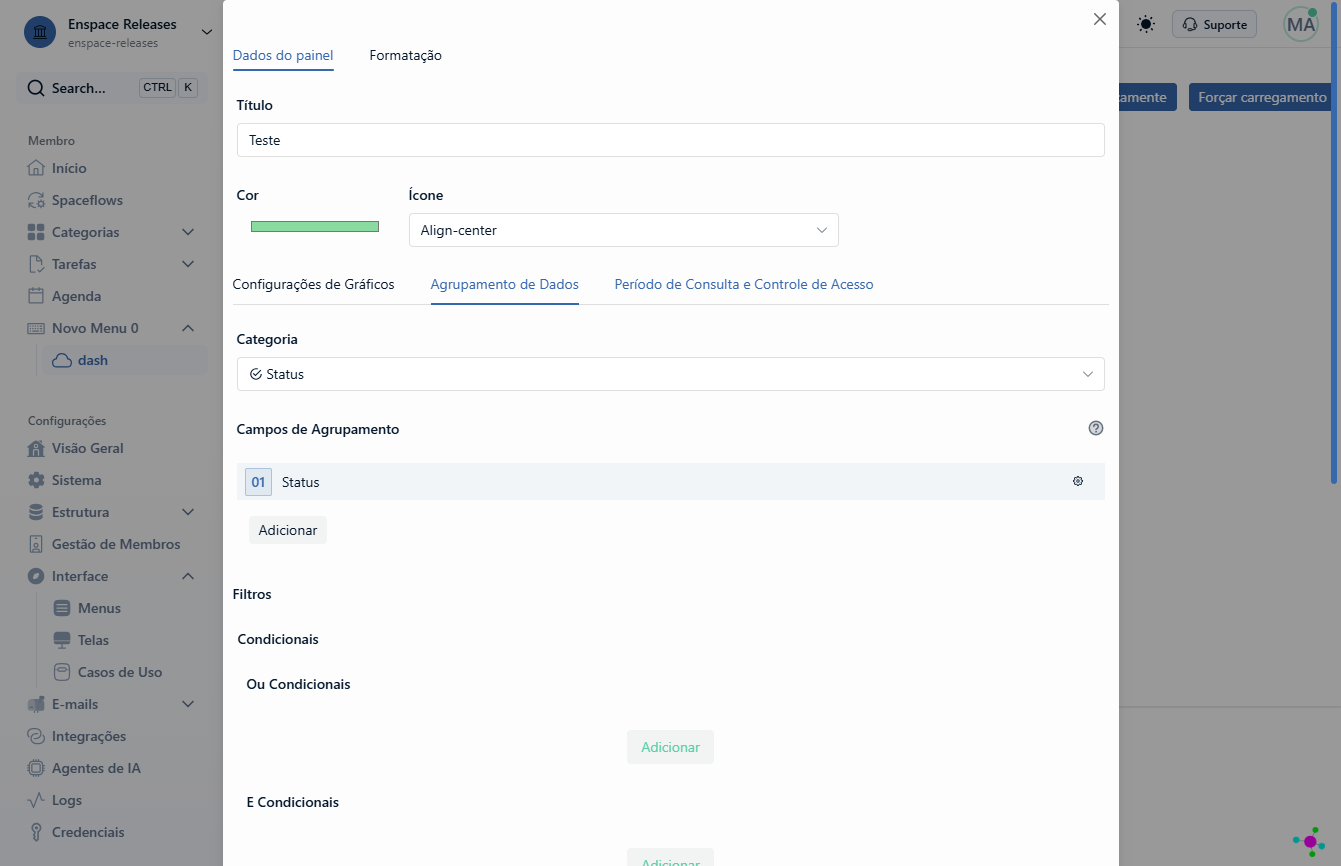Collapse the Novo Menu 0 section

(x=188, y=328)
